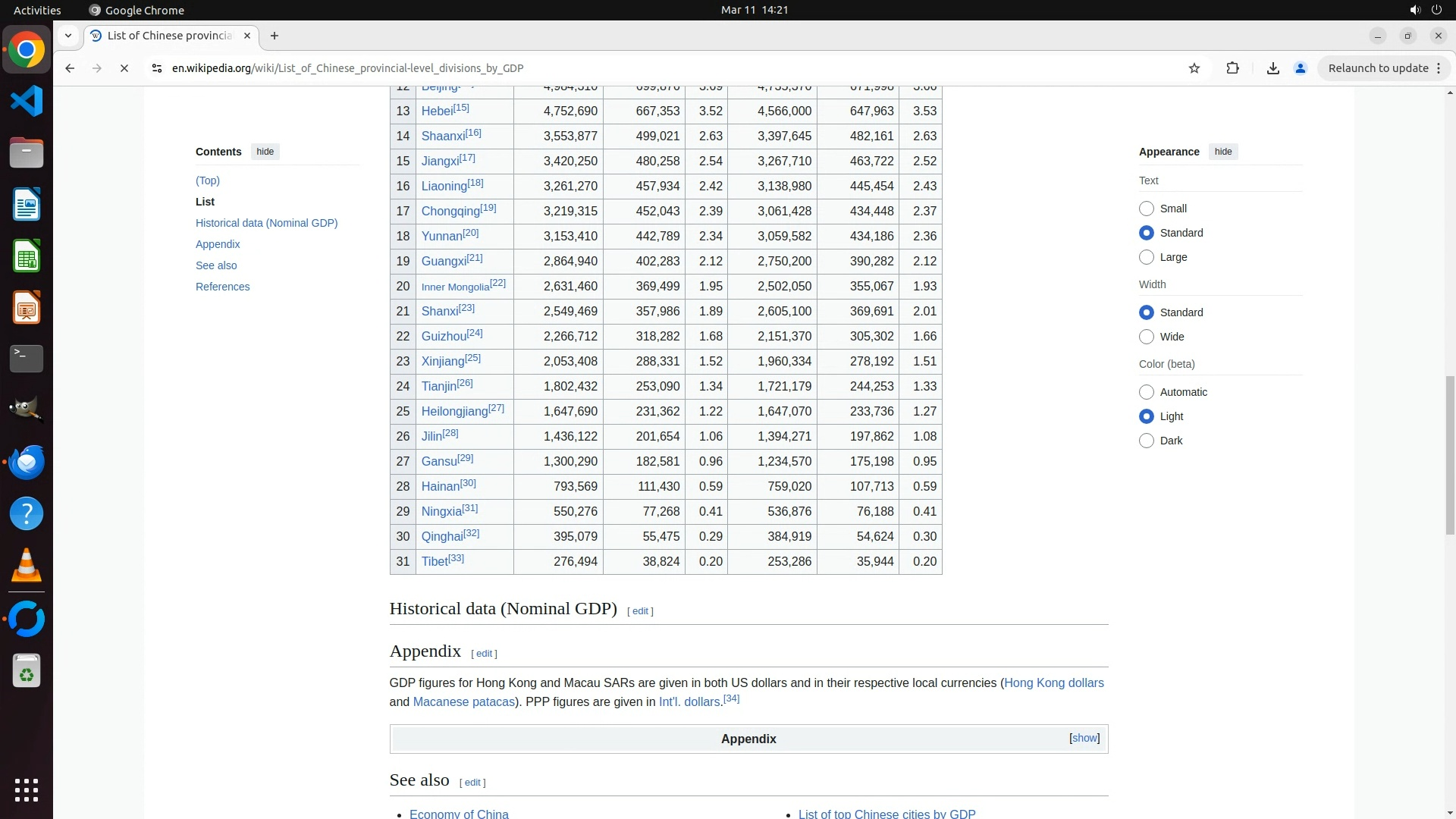The height and width of the screenshot is (819, 1456).
Task: Open the Chrome profile avatar icon
Action: 1300,68
